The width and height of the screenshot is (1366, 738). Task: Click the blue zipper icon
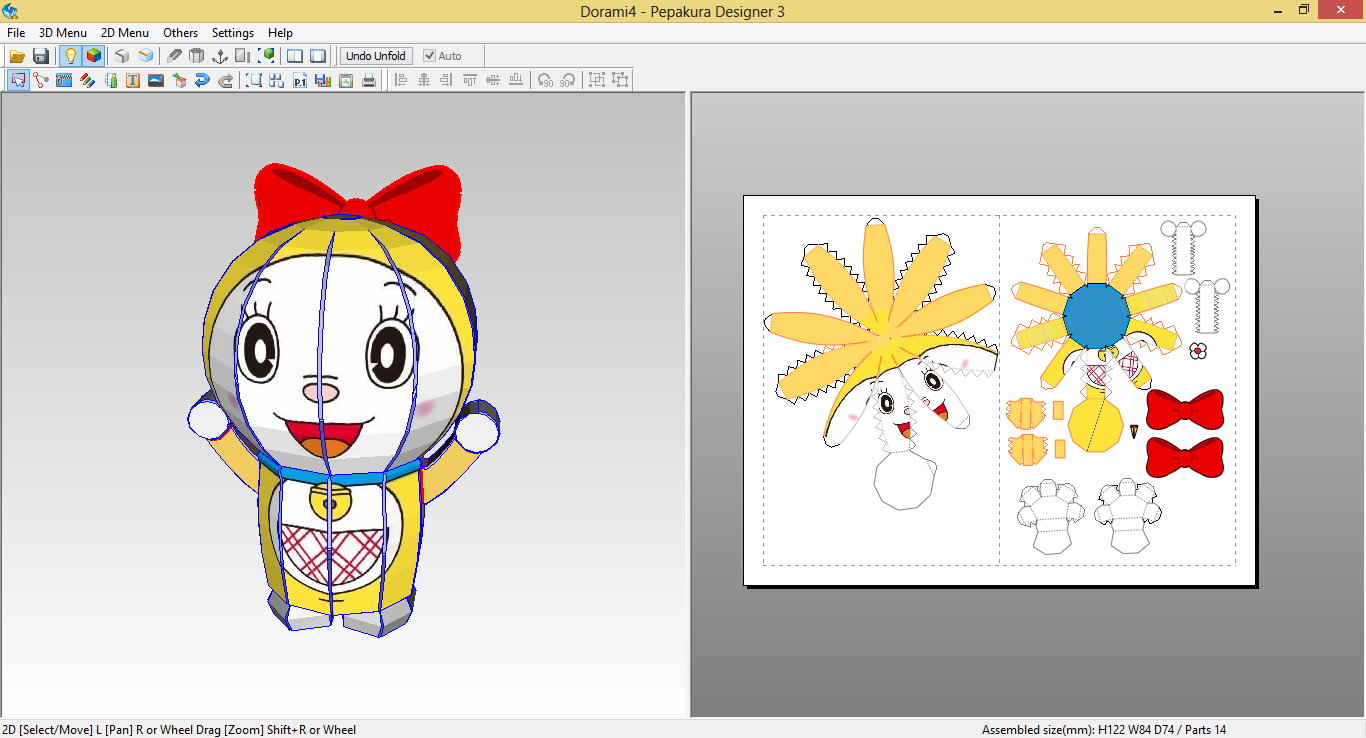click(64, 80)
